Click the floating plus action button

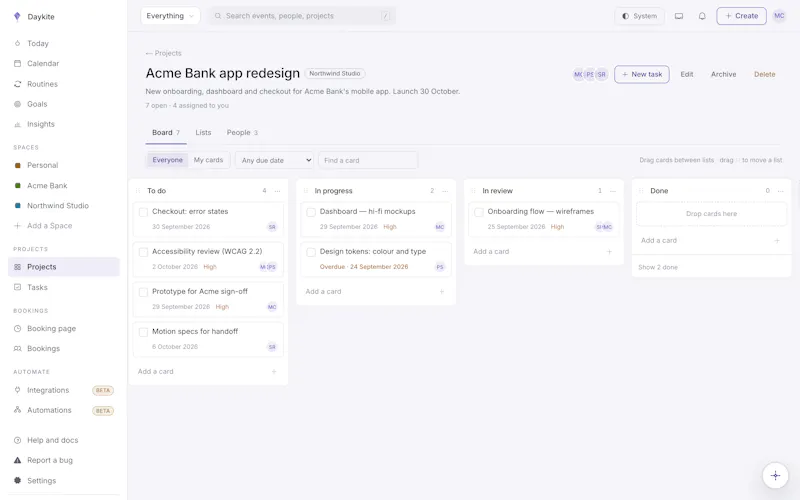pos(775,476)
